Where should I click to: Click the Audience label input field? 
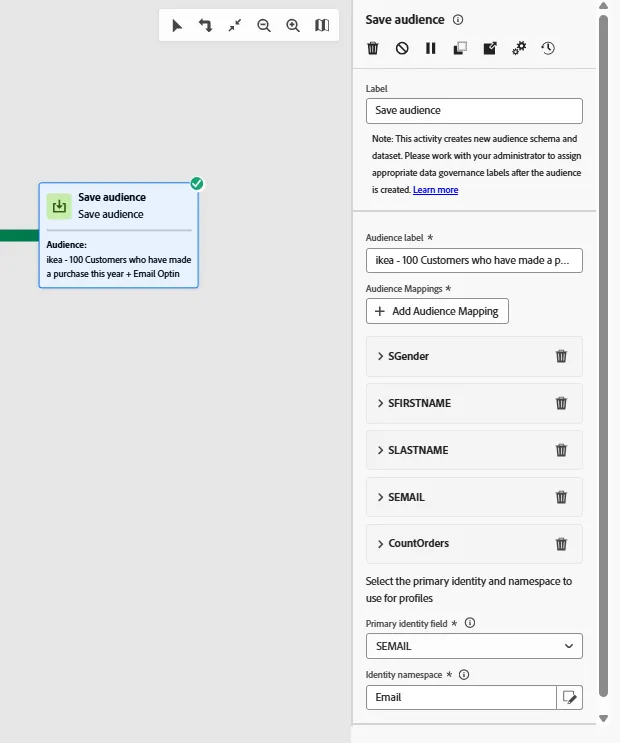coord(474,260)
